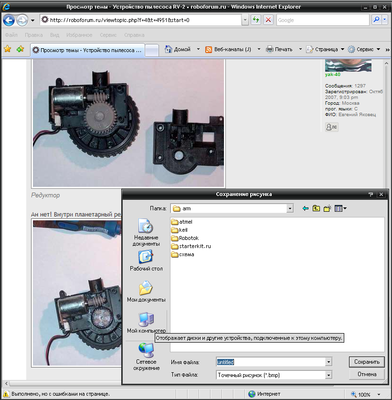
Task: Open My Documents in places bar
Action: [x=146, y=291]
